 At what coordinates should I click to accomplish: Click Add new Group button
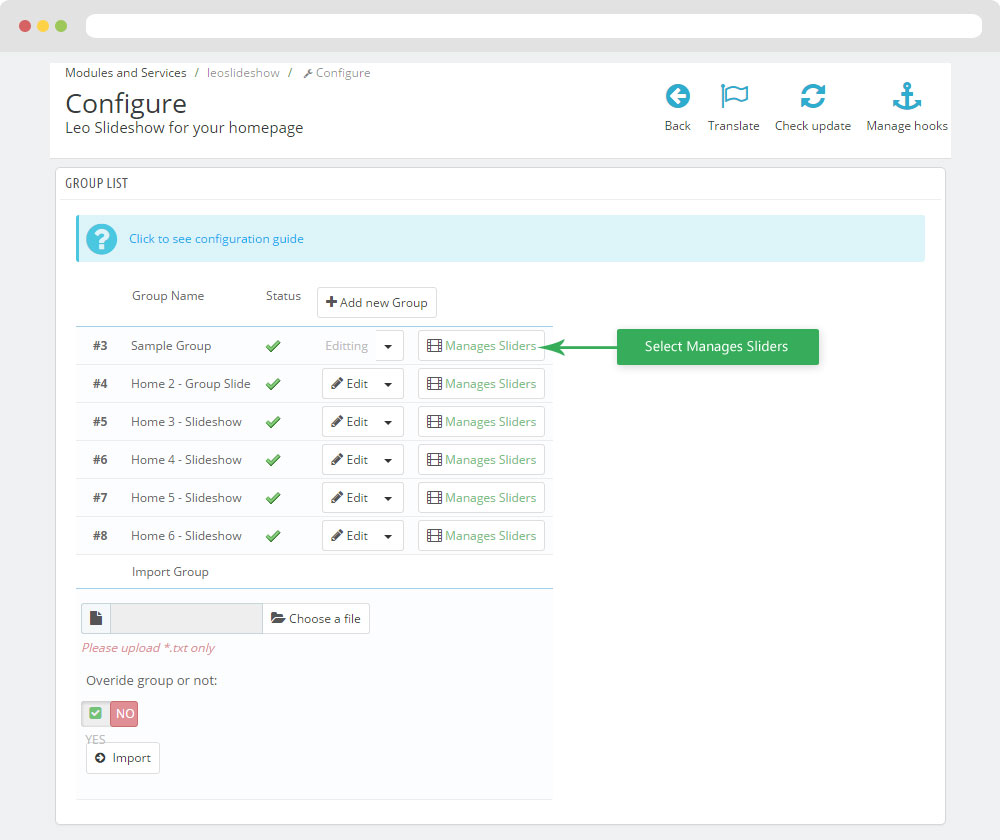pyautogui.click(x=377, y=302)
